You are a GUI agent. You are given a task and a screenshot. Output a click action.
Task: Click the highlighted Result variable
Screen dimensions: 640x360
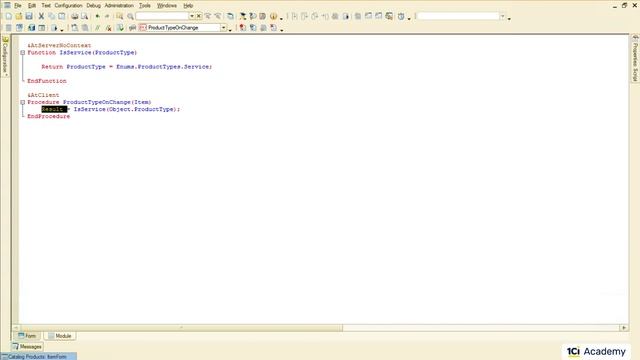click(x=54, y=109)
